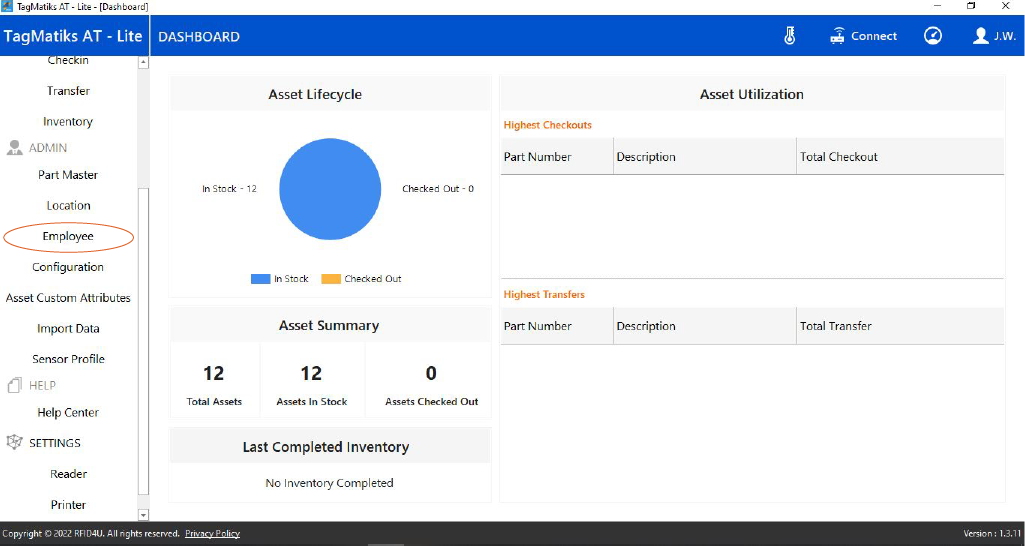The image size is (1025, 546).
Task: Open the speedometer gauge icon in header
Action: [x=933, y=36]
